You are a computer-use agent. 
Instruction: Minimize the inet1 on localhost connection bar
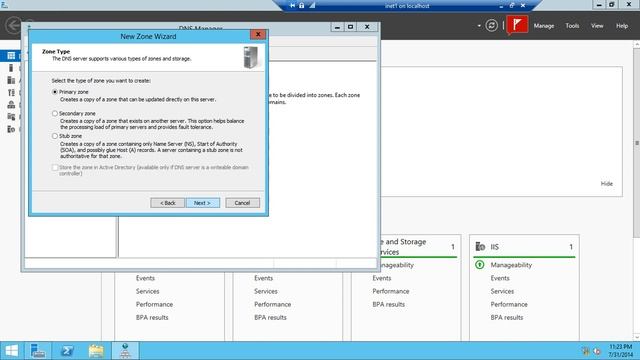point(501,6)
